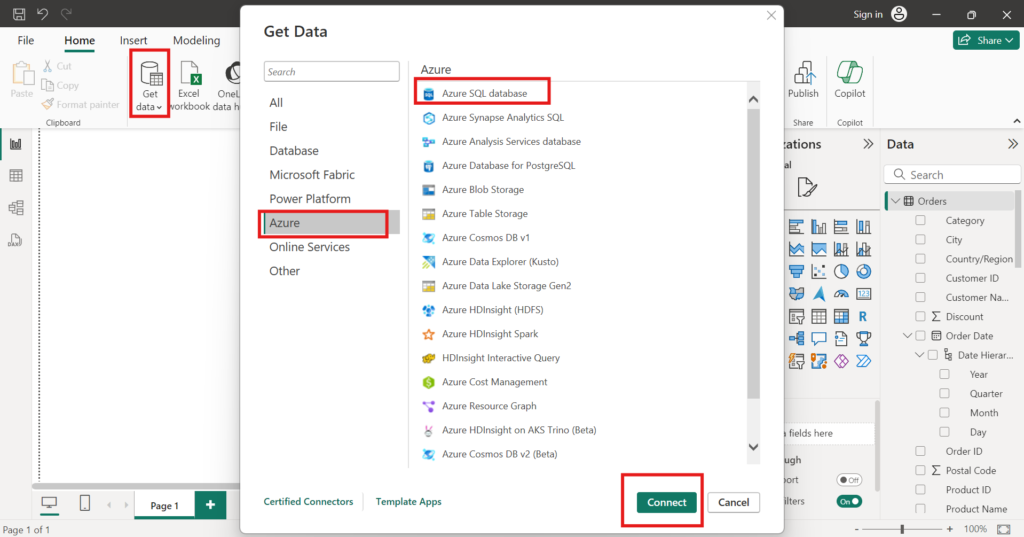Click the Cancel button

(x=733, y=502)
